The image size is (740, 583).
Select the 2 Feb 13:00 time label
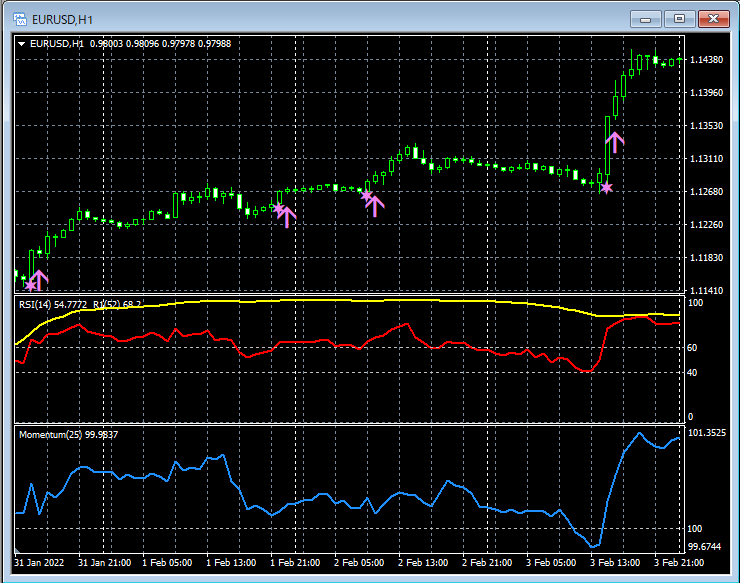click(425, 562)
